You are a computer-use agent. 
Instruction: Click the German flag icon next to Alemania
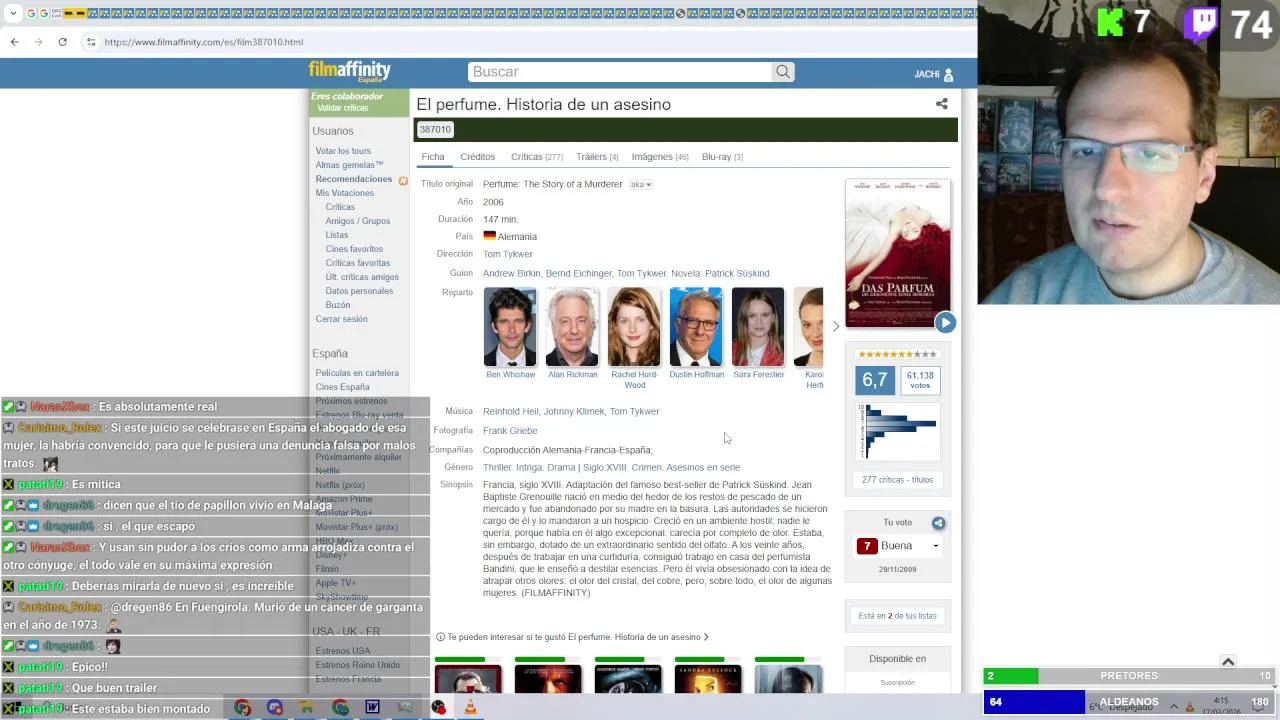pos(489,236)
